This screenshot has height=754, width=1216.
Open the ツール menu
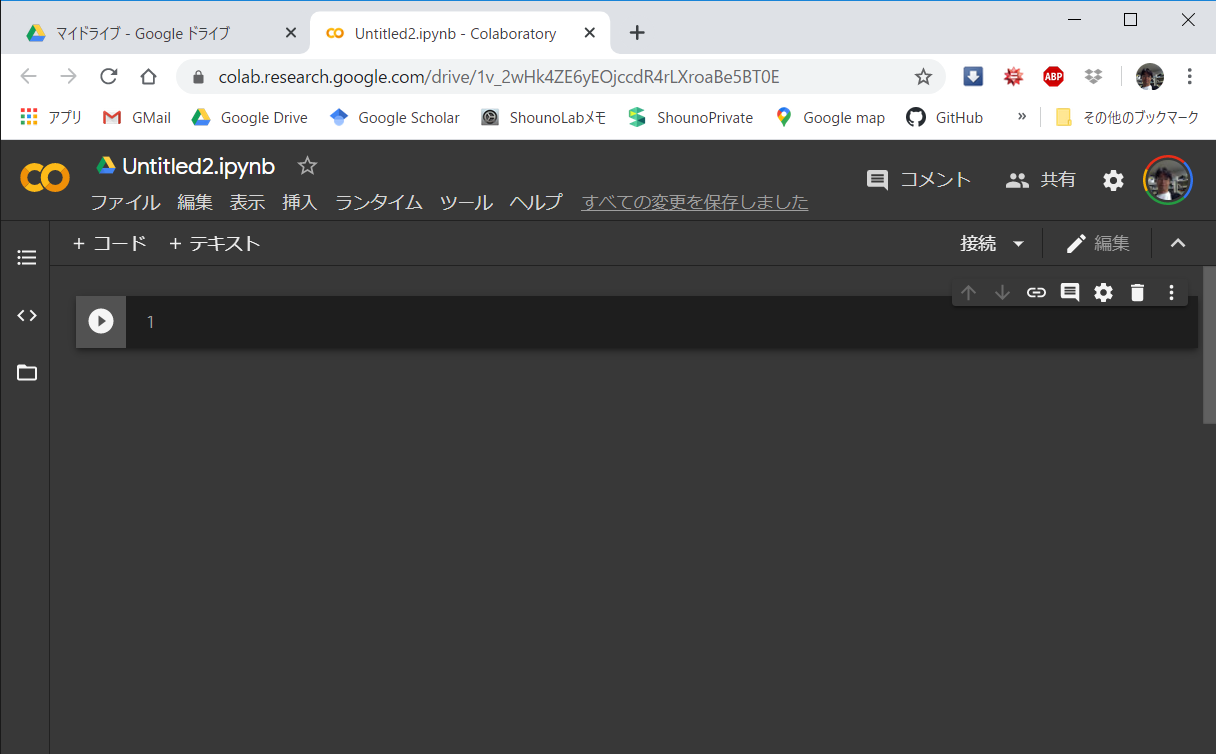pos(466,202)
